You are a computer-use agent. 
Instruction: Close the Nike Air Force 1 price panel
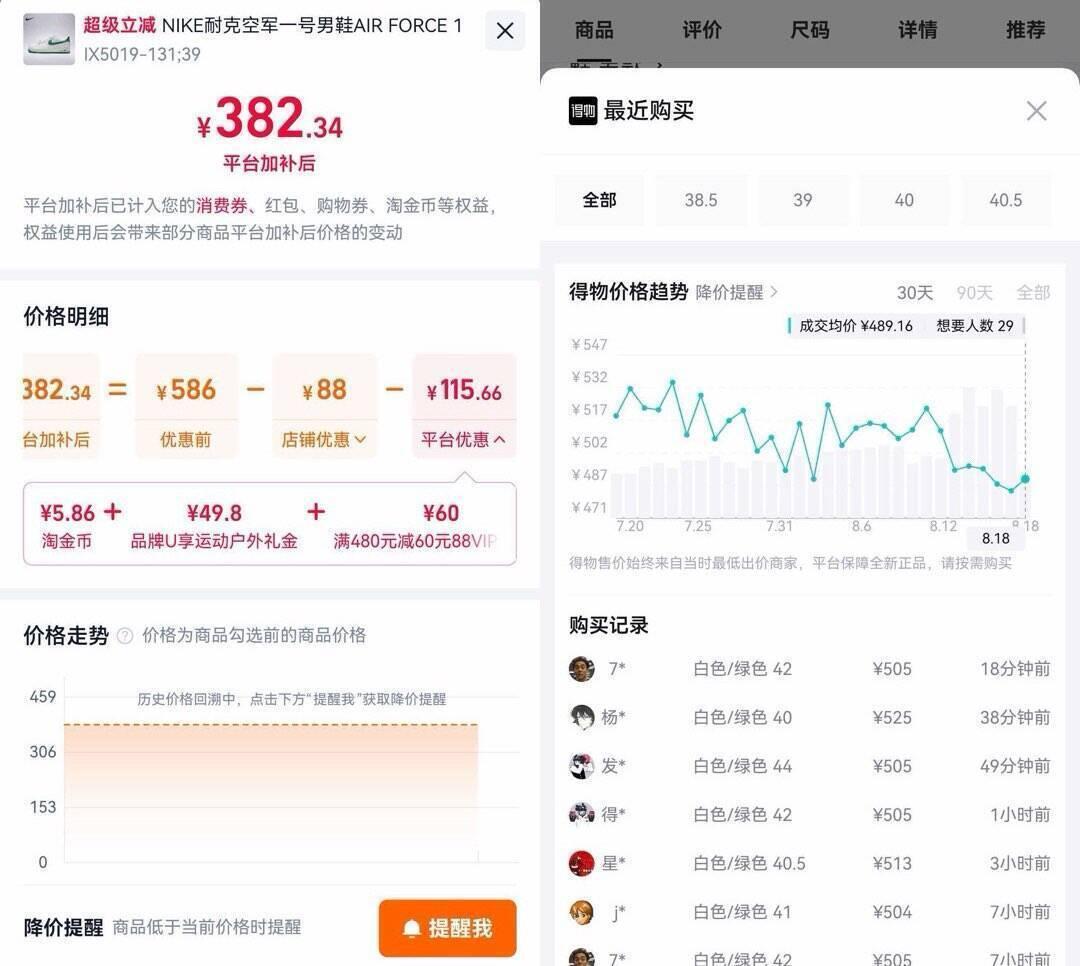click(x=505, y=31)
